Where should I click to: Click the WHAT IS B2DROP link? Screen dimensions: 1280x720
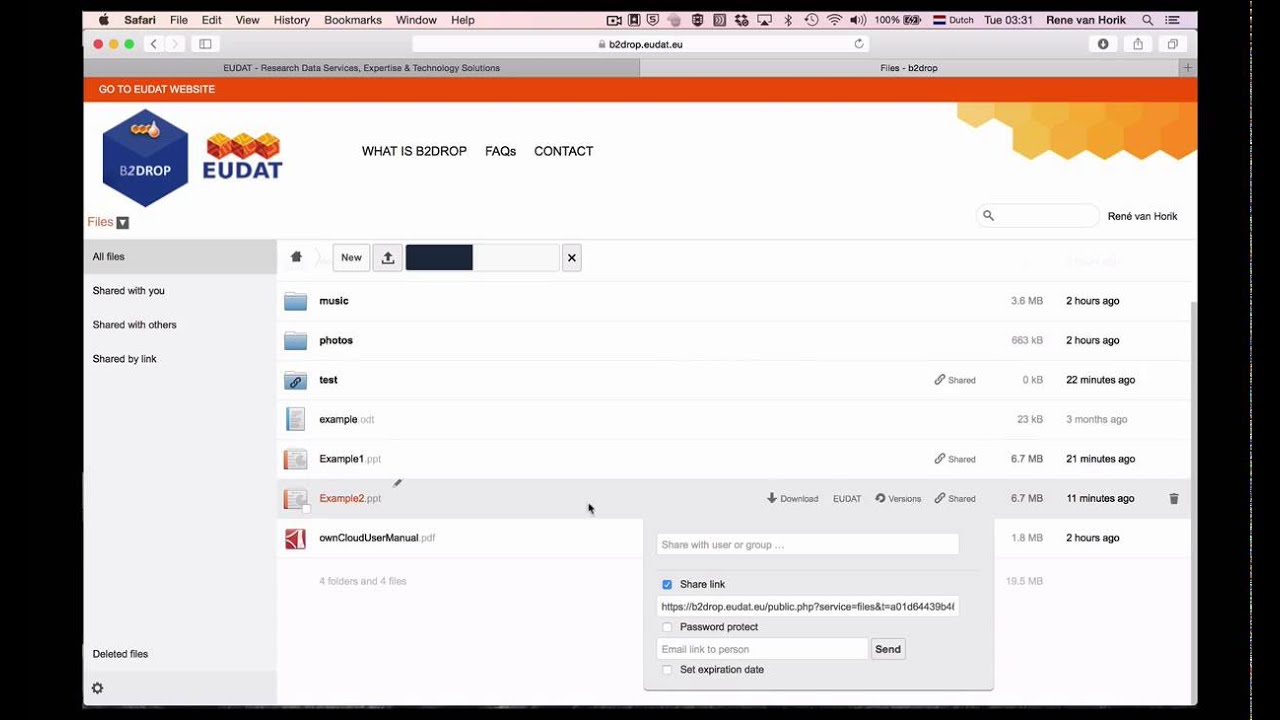coord(414,151)
